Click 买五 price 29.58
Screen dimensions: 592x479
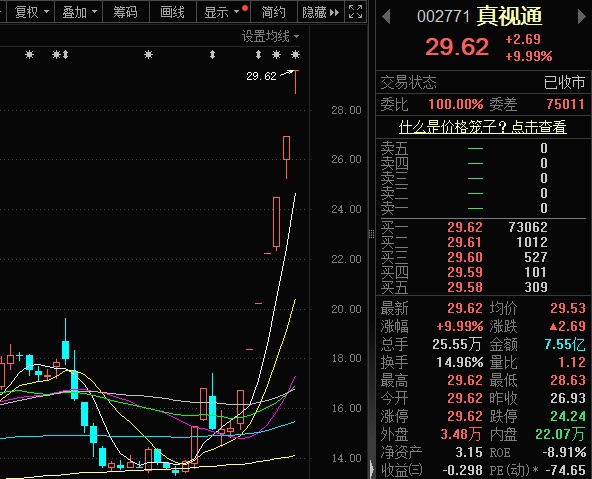[465, 288]
